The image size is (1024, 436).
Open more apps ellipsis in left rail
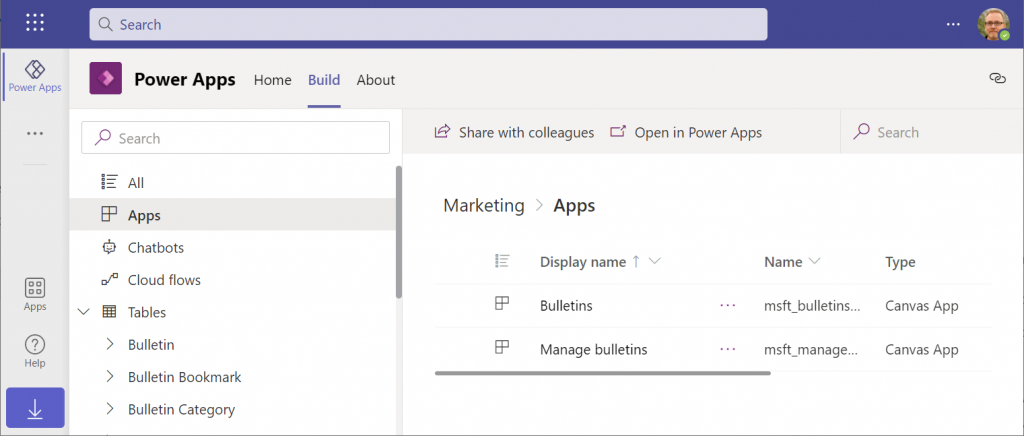[x=35, y=134]
